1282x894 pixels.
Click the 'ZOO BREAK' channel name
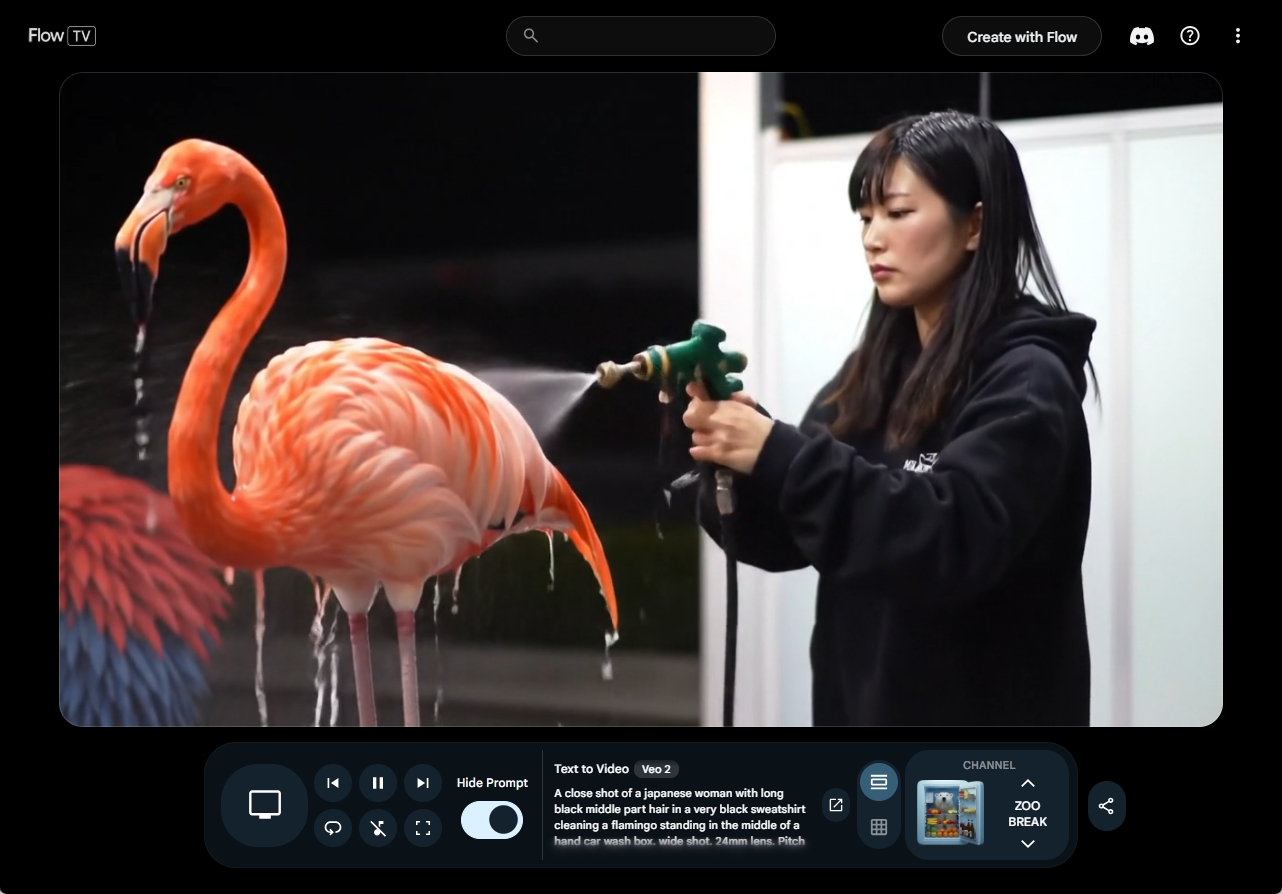click(x=1027, y=814)
